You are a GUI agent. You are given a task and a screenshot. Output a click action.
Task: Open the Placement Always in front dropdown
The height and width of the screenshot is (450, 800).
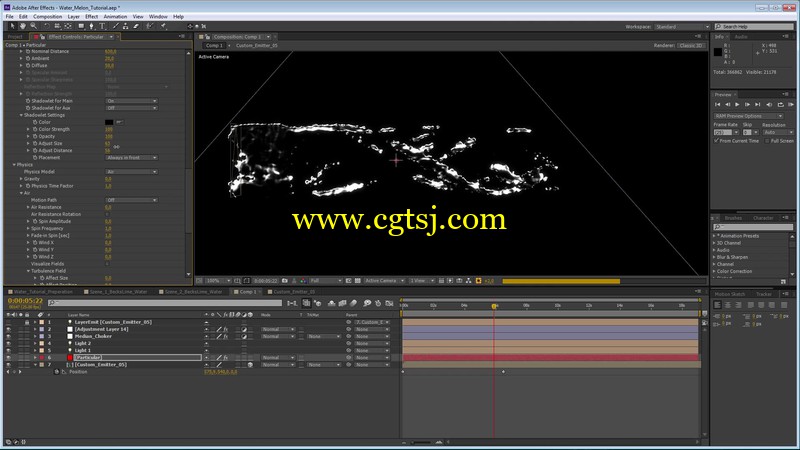pyautogui.click(x=131, y=158)
